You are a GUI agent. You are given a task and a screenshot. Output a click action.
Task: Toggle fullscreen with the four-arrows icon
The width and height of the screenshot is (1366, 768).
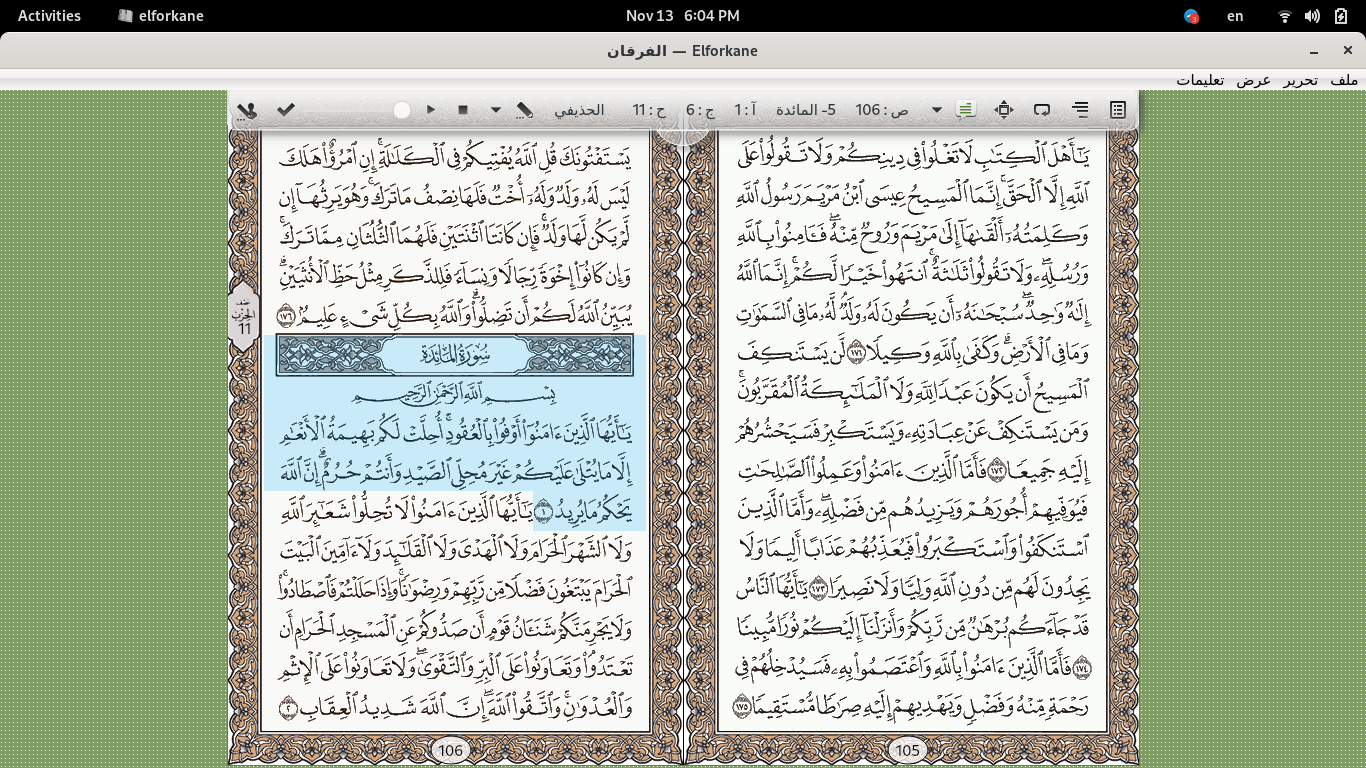coord(1004,110)
